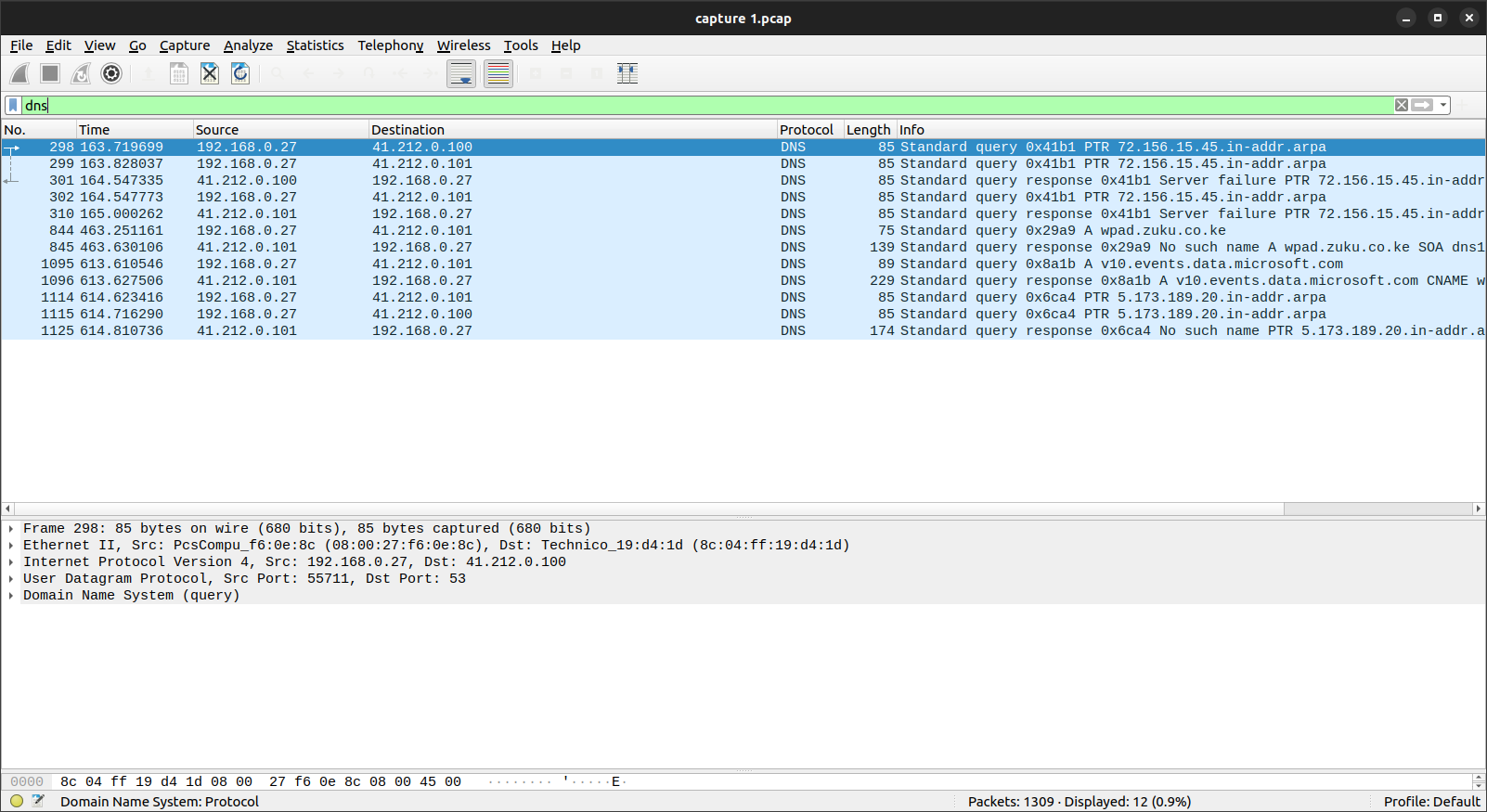Open the Go menu
1487x812 pixels.
(x=137, y=45)
